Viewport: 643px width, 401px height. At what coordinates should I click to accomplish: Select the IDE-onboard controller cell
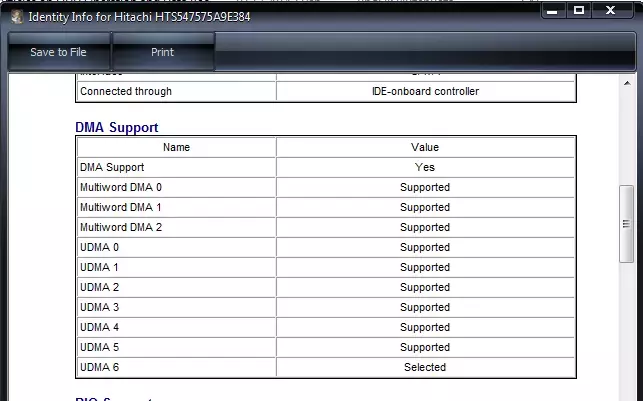coord(425,91)
